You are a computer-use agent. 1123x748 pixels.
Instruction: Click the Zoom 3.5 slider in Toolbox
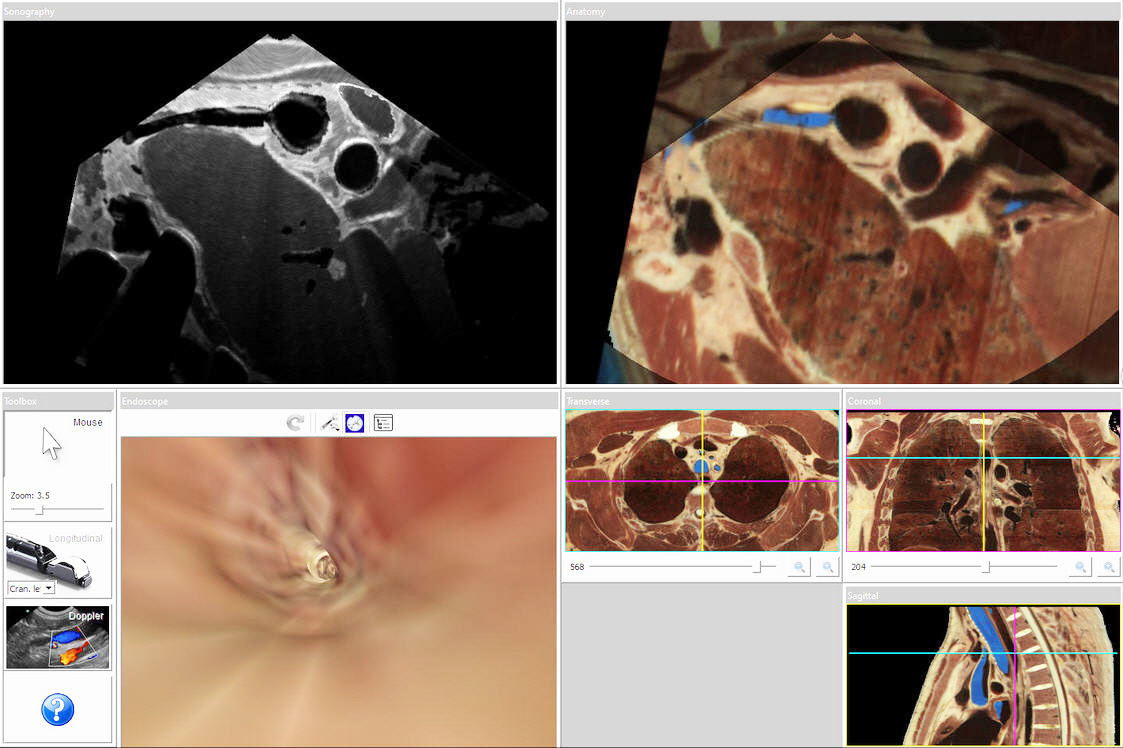tap(40, 510)
